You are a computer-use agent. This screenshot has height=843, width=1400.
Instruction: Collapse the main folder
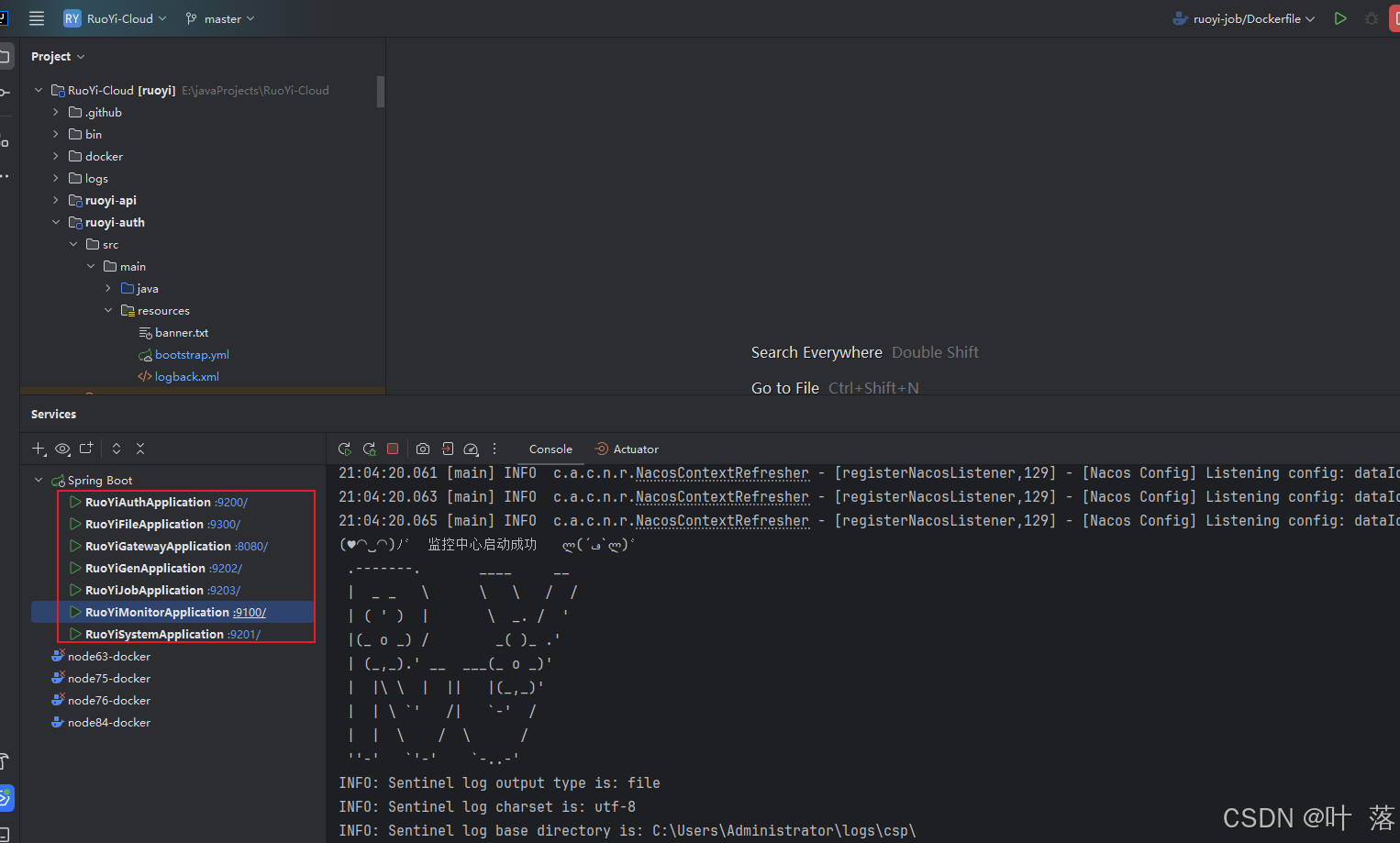click(91, 266)
